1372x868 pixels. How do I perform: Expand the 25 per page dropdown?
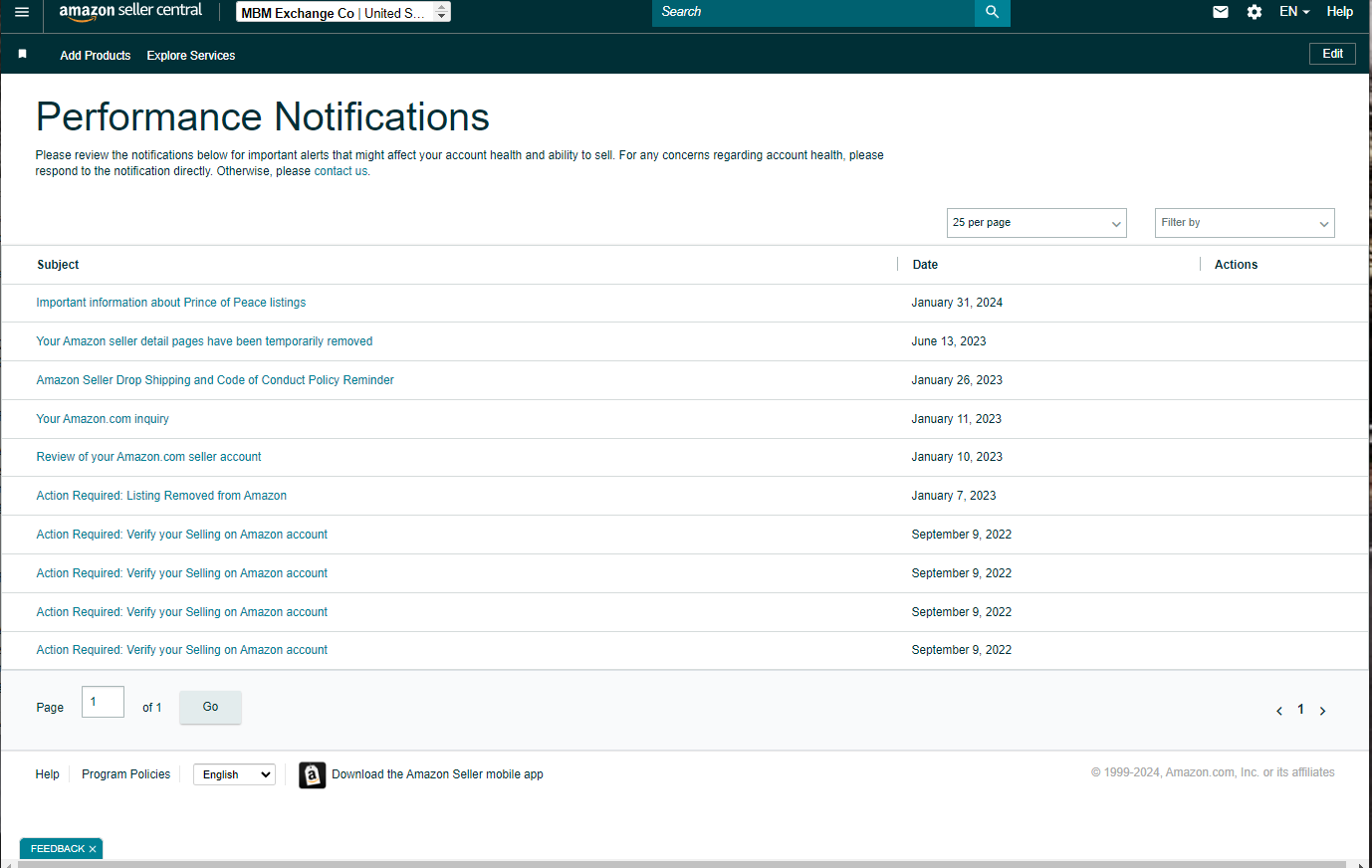(1036, 223)
